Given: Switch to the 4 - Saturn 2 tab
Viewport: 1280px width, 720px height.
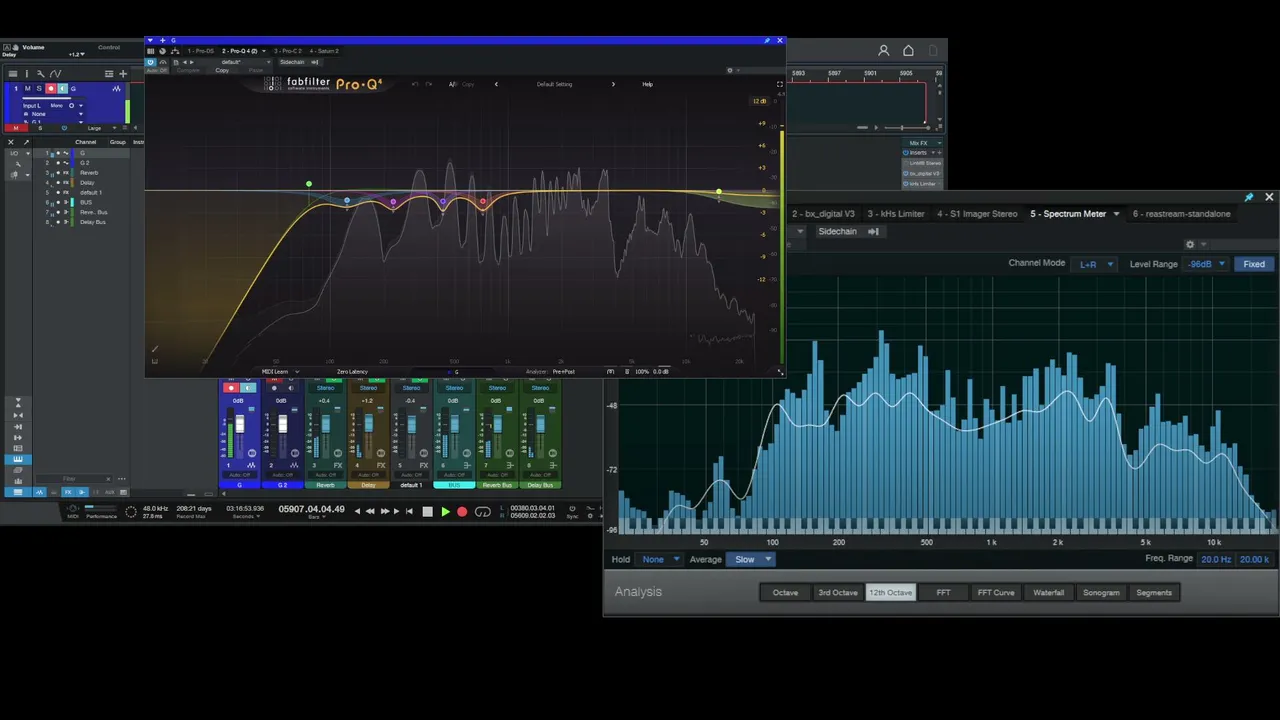Looking at the screenshot, I should [324, 51].
